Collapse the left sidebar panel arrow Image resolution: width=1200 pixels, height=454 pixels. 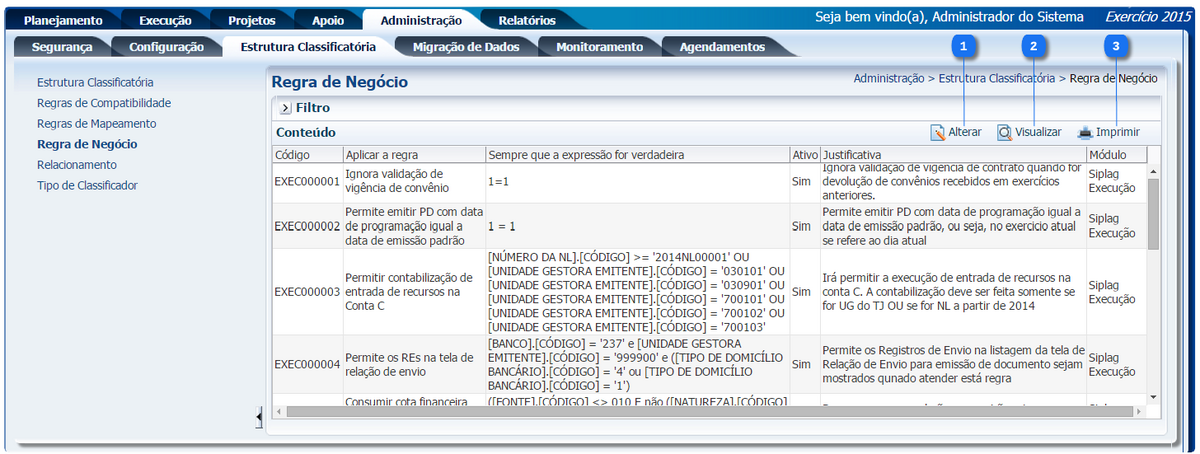click(x=260, y=414)
